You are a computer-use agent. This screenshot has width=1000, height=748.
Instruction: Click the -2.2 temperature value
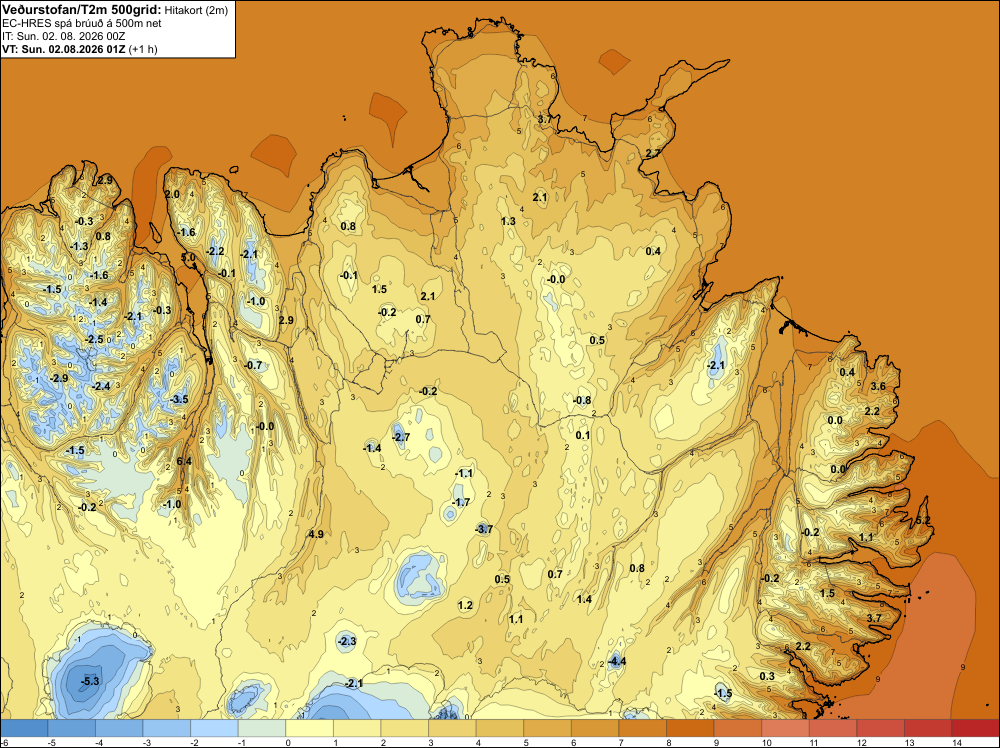pos(216,251)
